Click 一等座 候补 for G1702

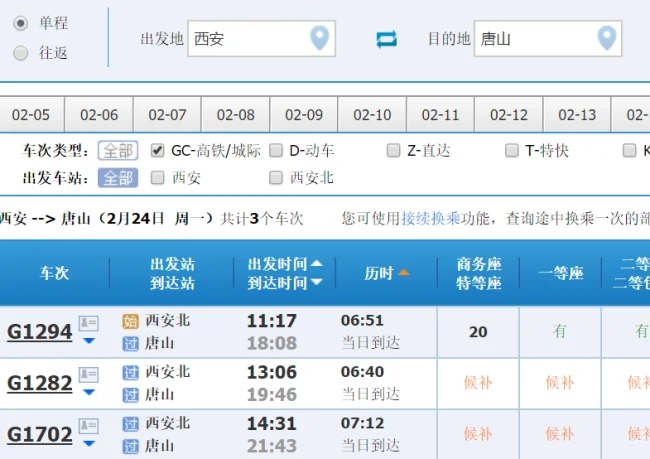[x=560, y=434]
